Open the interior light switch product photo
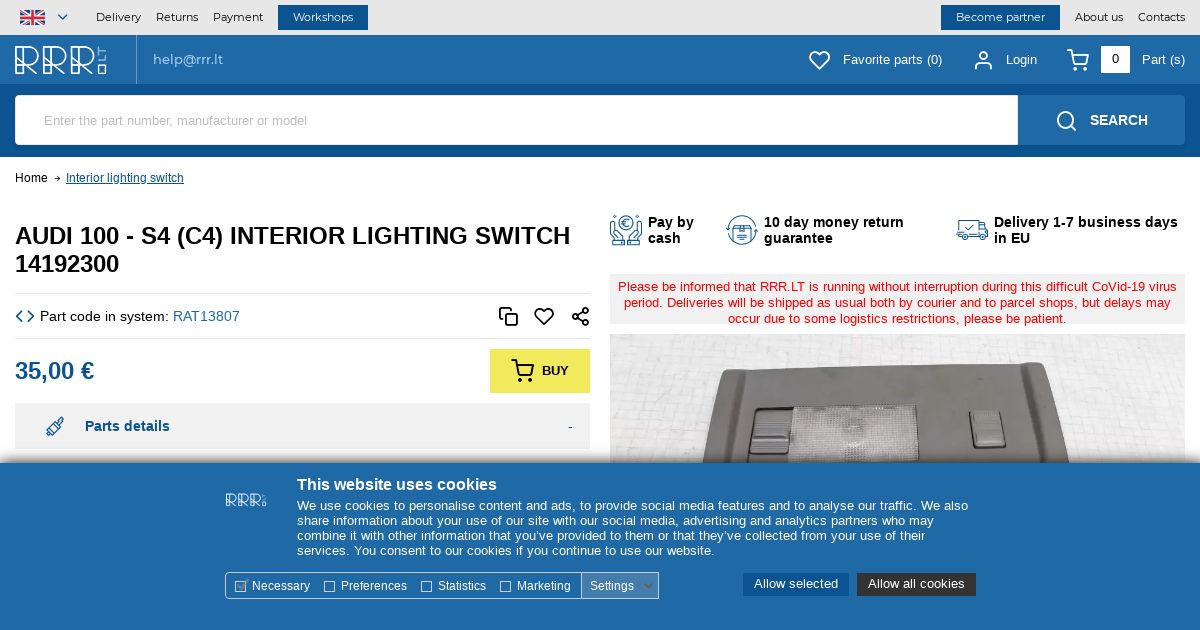Image resolution: width=1200 pixels, height=630 pixels. [897, 398]
